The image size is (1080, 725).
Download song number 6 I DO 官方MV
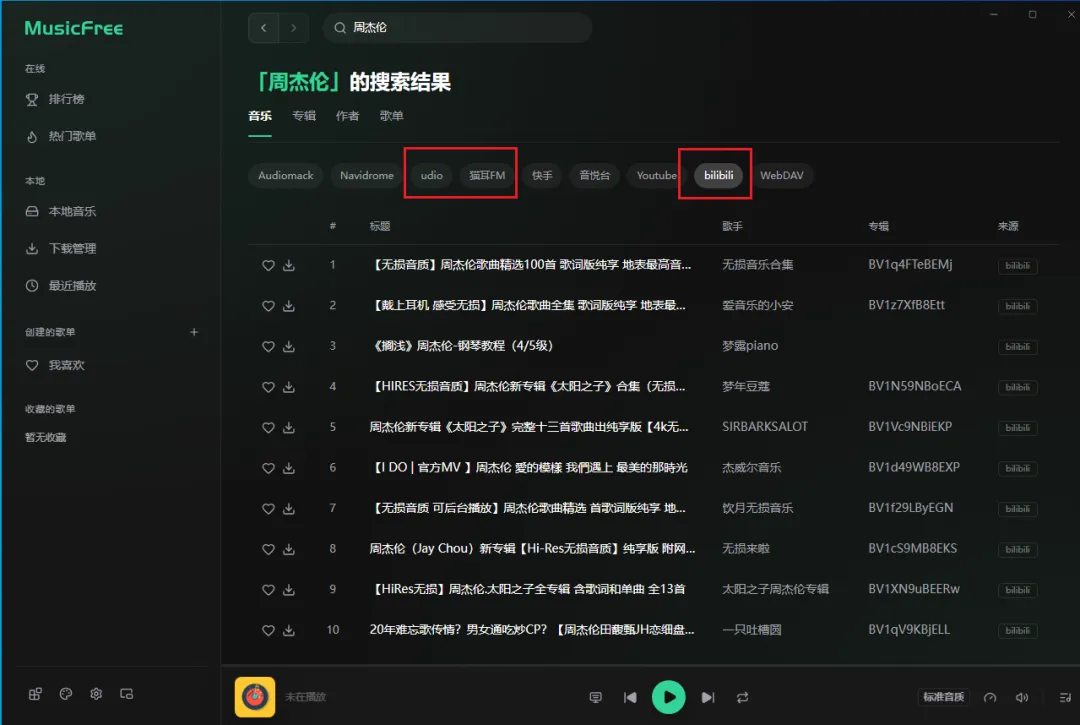(289, 468)
